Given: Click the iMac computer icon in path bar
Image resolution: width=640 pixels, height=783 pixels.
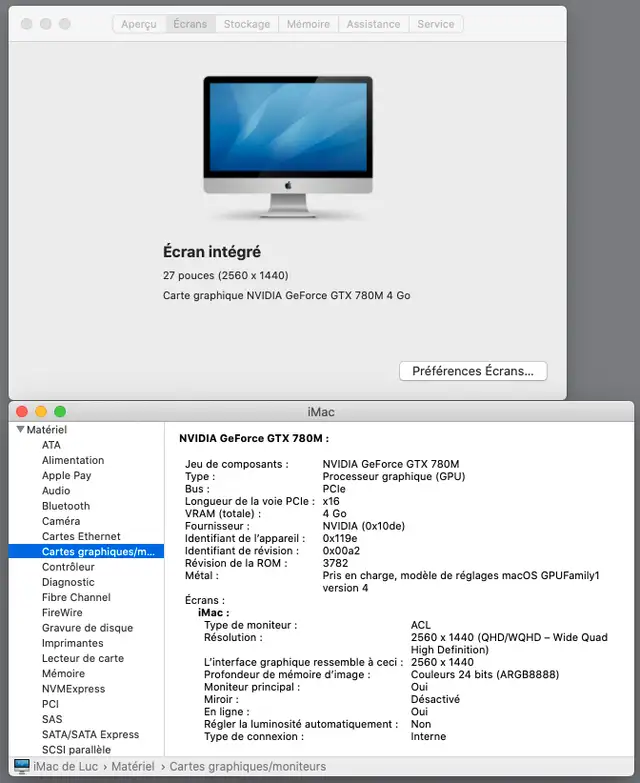Looking at the screenshot, I should tap(21, 766).
